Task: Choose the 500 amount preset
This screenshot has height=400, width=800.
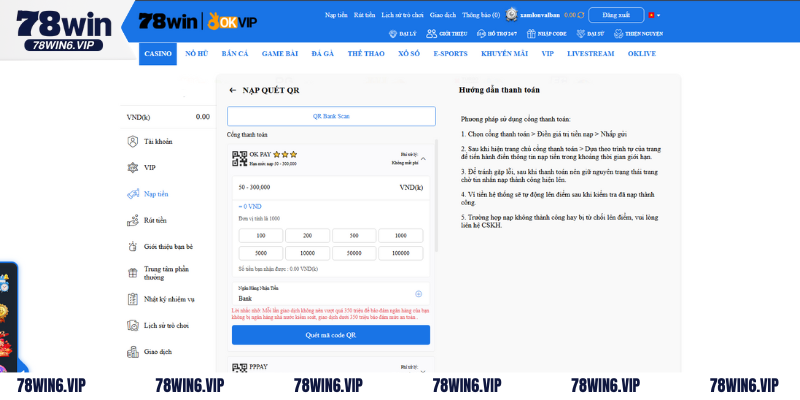Action: 354,236
